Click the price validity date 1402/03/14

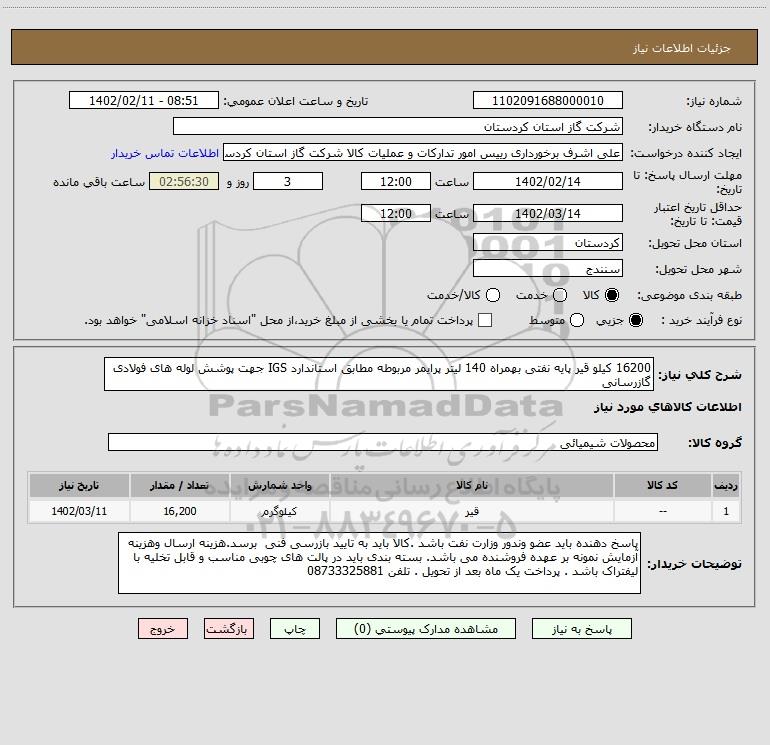click(548, 214)
